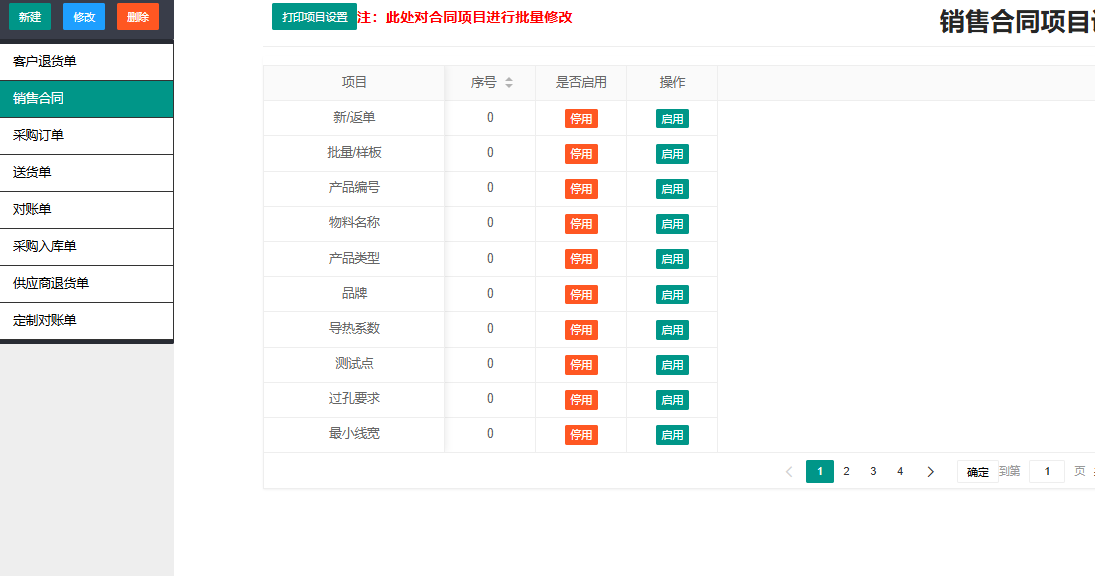Go to next page with the arrow
The width and height of the screenshot is (1095, 576).
click(931, 470)
